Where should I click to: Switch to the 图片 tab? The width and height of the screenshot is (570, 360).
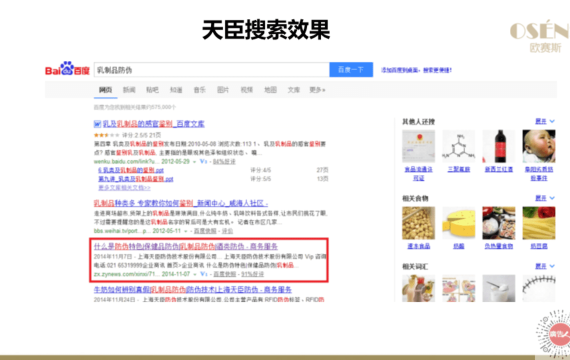click(223, 90)
